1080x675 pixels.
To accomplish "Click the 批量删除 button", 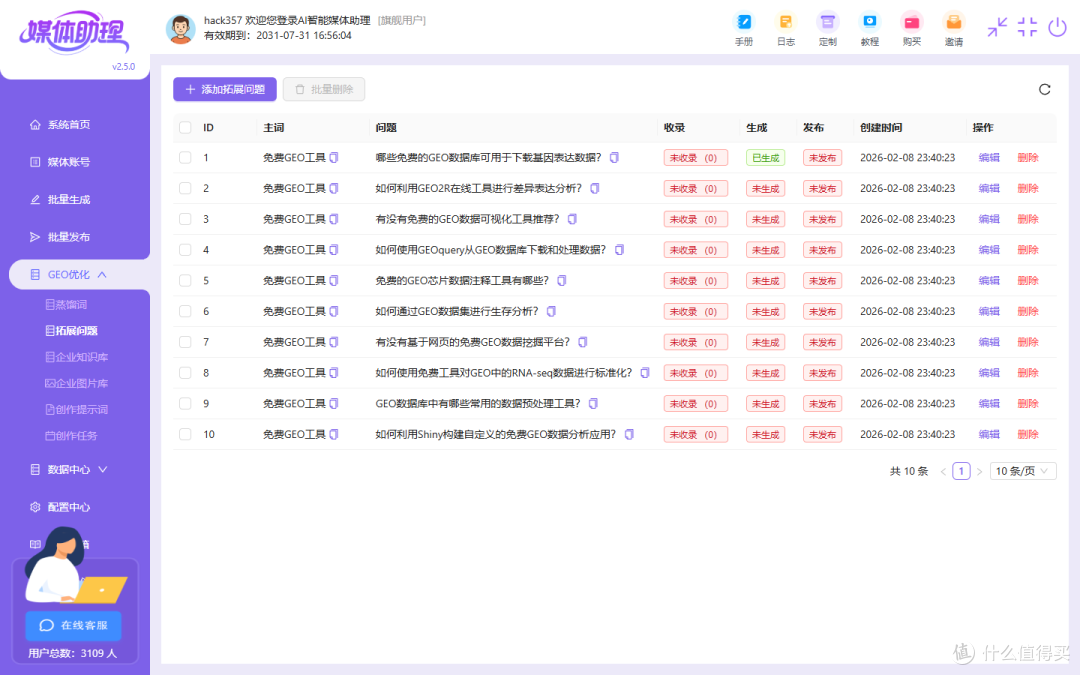I will pos(324,90).
